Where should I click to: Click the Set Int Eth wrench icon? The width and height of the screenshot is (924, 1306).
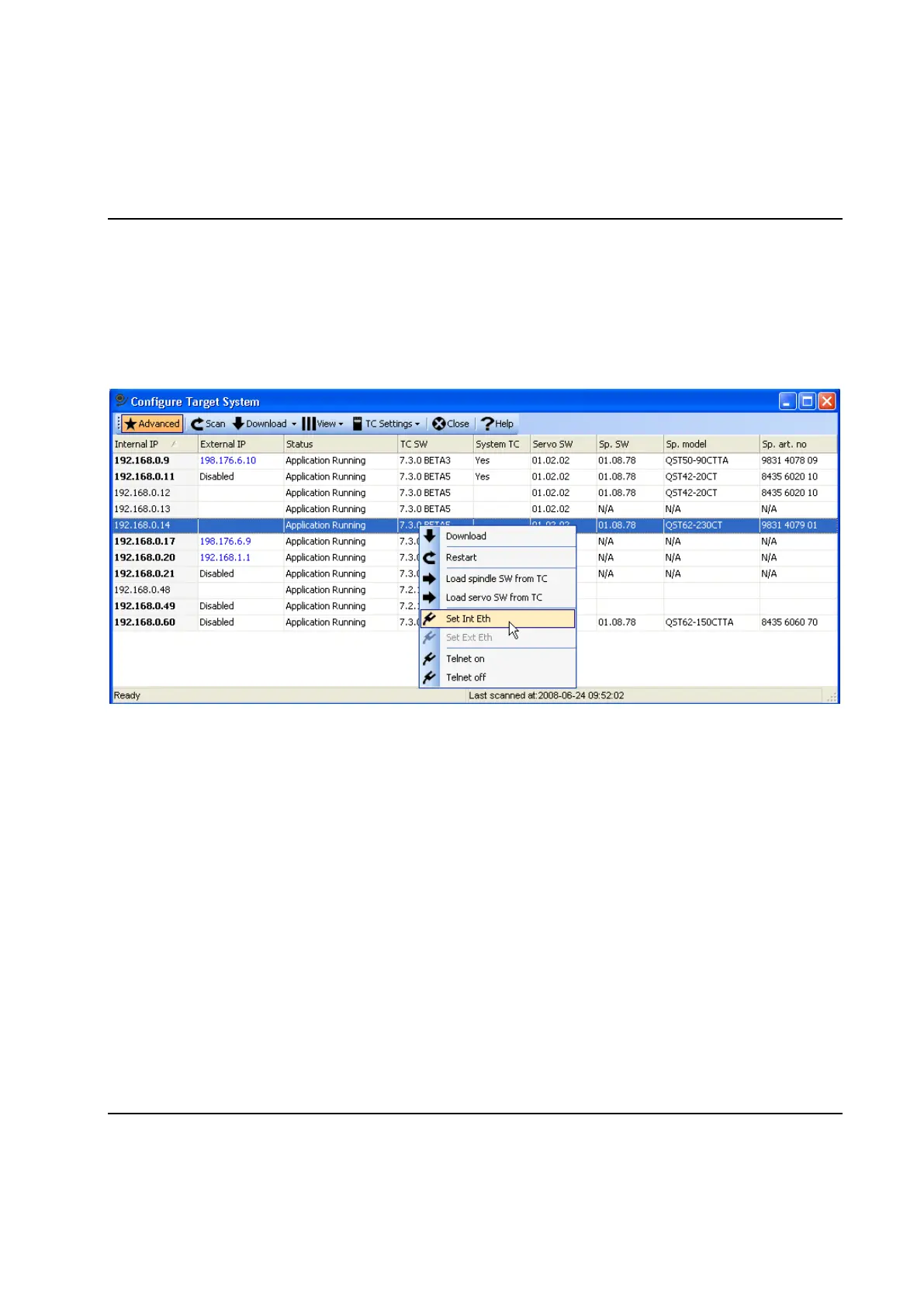pyautogui.click(x=429, y=618)
